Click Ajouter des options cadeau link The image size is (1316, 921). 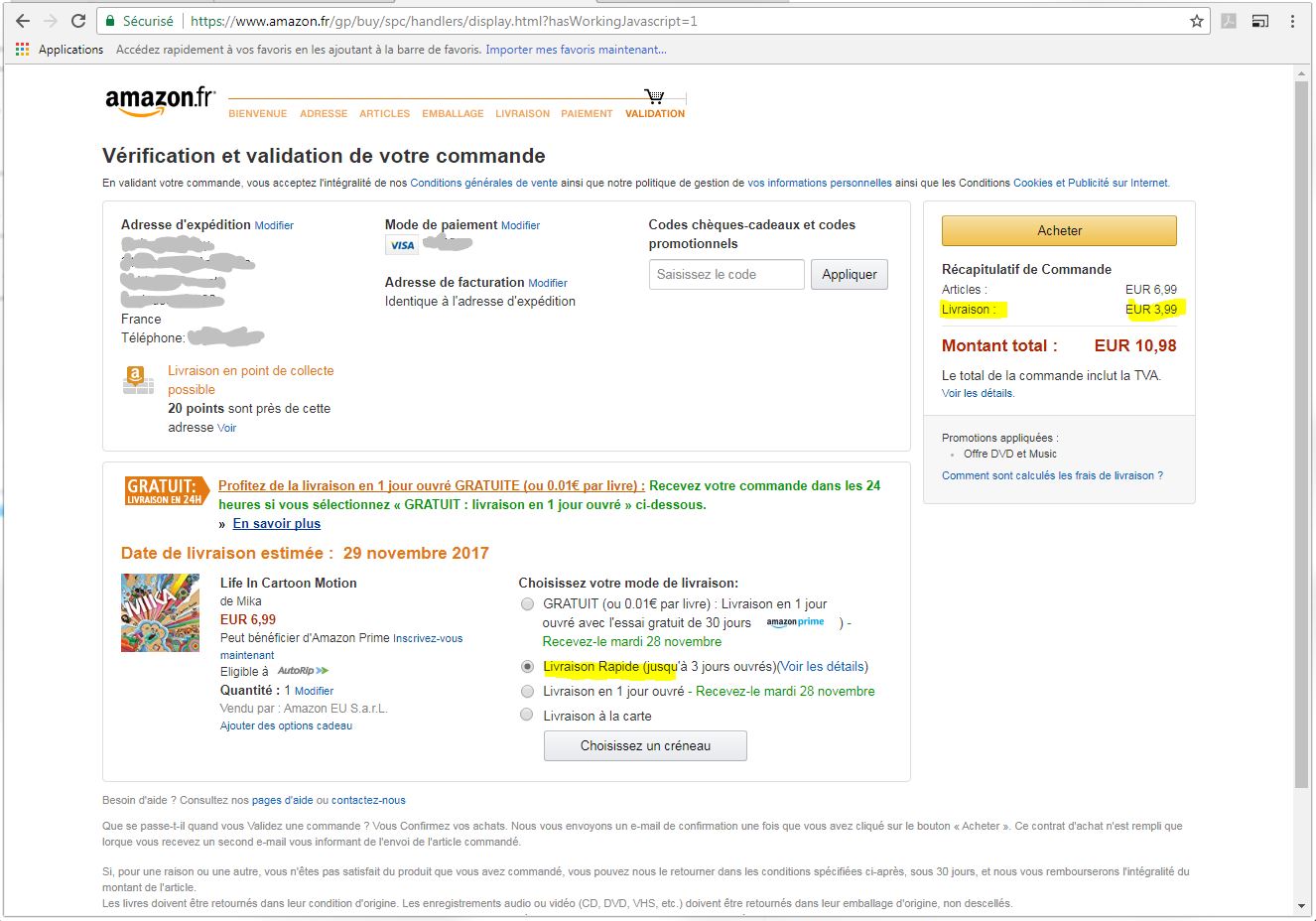pos(286,725)
